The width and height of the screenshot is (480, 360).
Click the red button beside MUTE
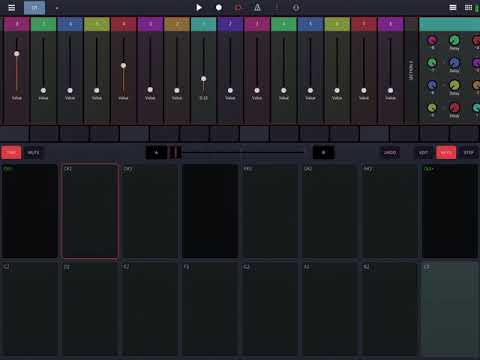pyautogui.click(x=11, y=153)
